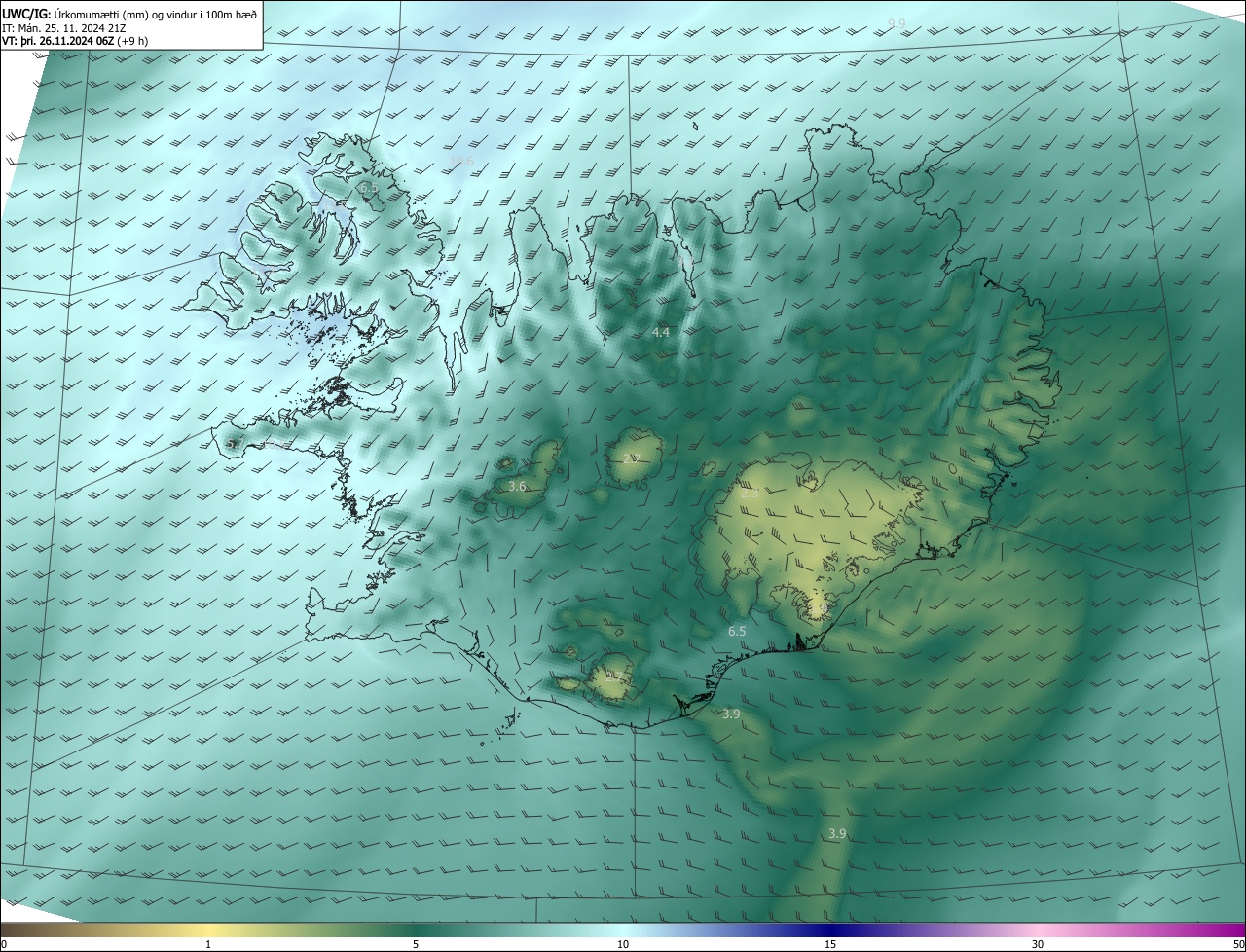The width and height of the screenshot is (1246, 952).
Task: Click the "0" tick on the colour scale
Action: click(x=4, y=944)
